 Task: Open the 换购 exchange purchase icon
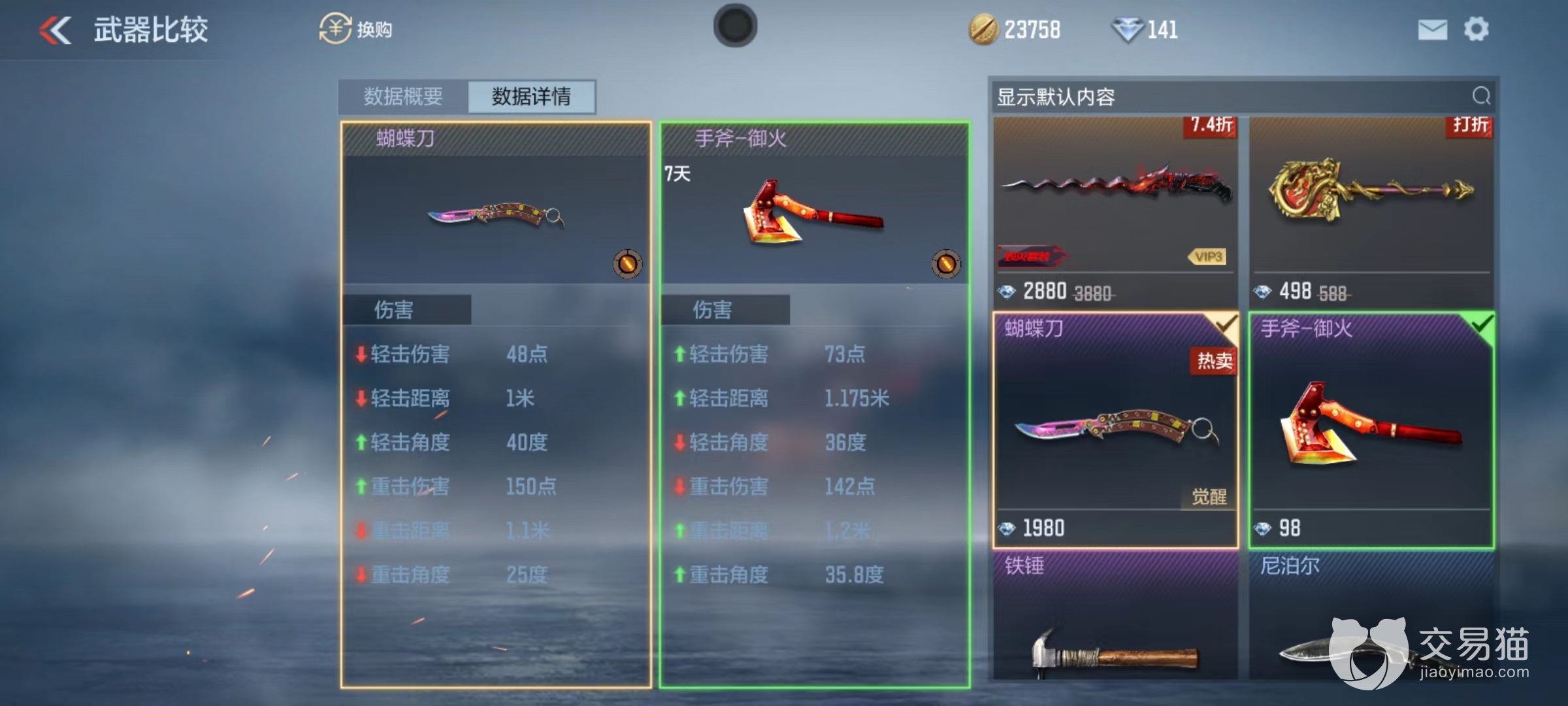click(x=335, y=29)
